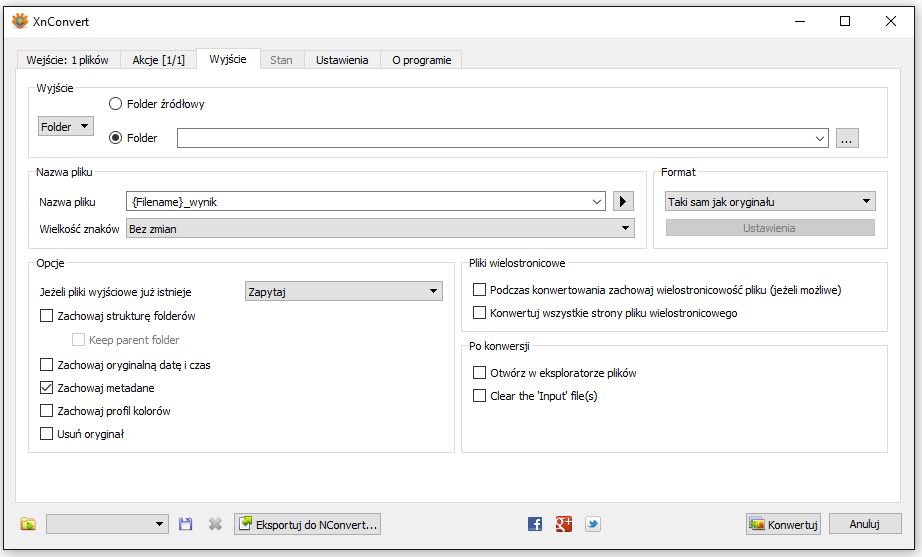Select the Wyjście tab
Image resolution: width=922 pixels, height=557 pixels.
(228, 59)
